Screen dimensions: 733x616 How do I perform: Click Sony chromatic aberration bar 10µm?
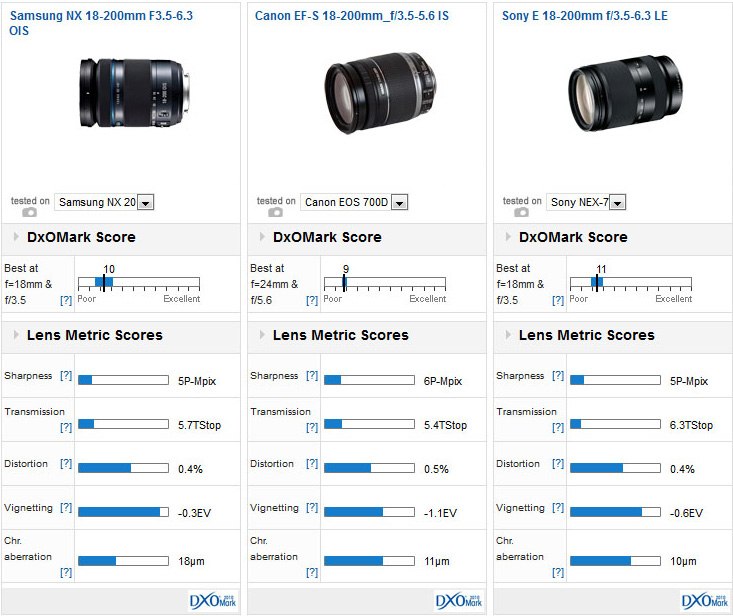coord(615,561)
